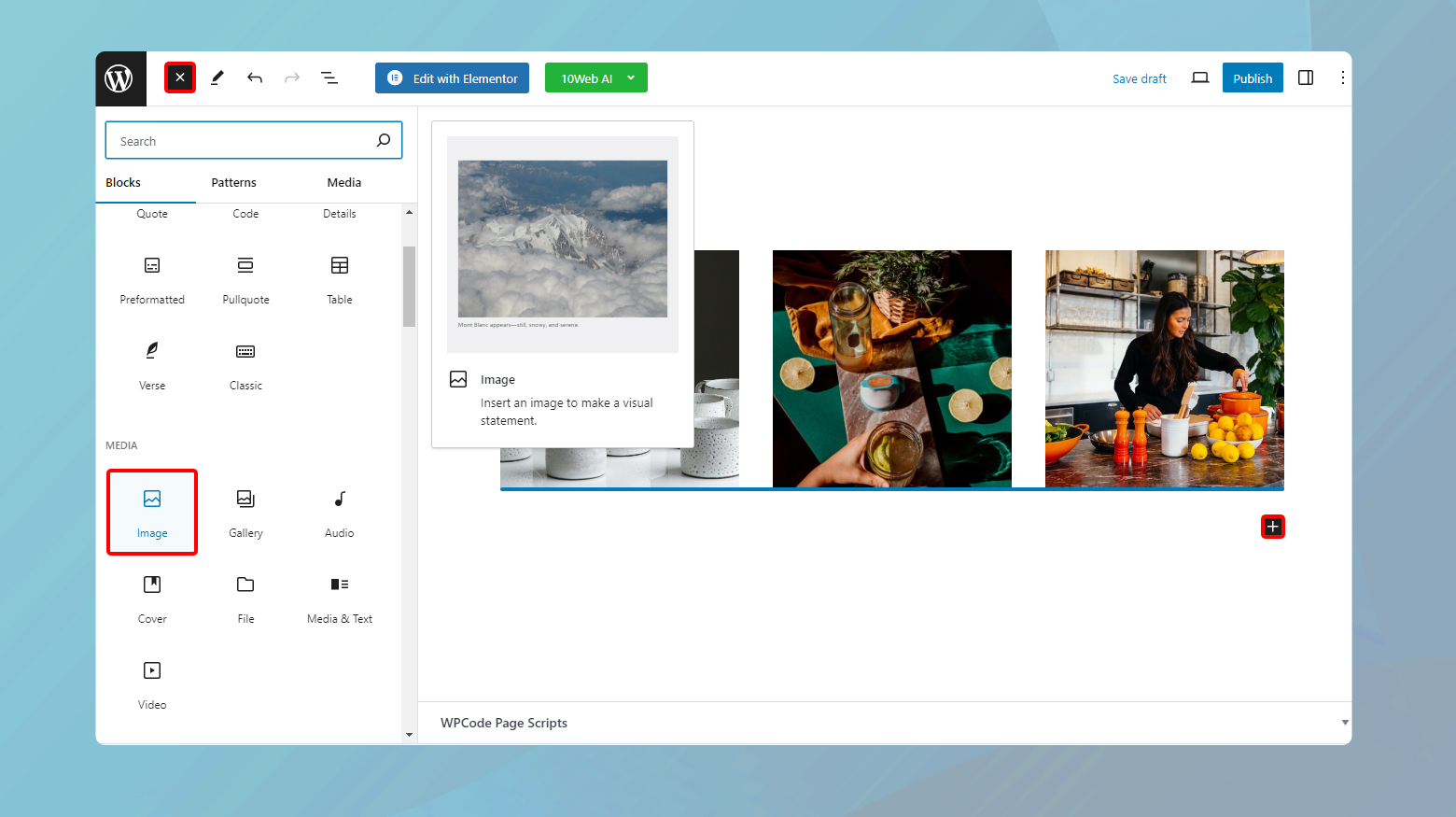Open the editor options three-dot menu
The image size is (1456, 817).
[x=1342, y=77]
